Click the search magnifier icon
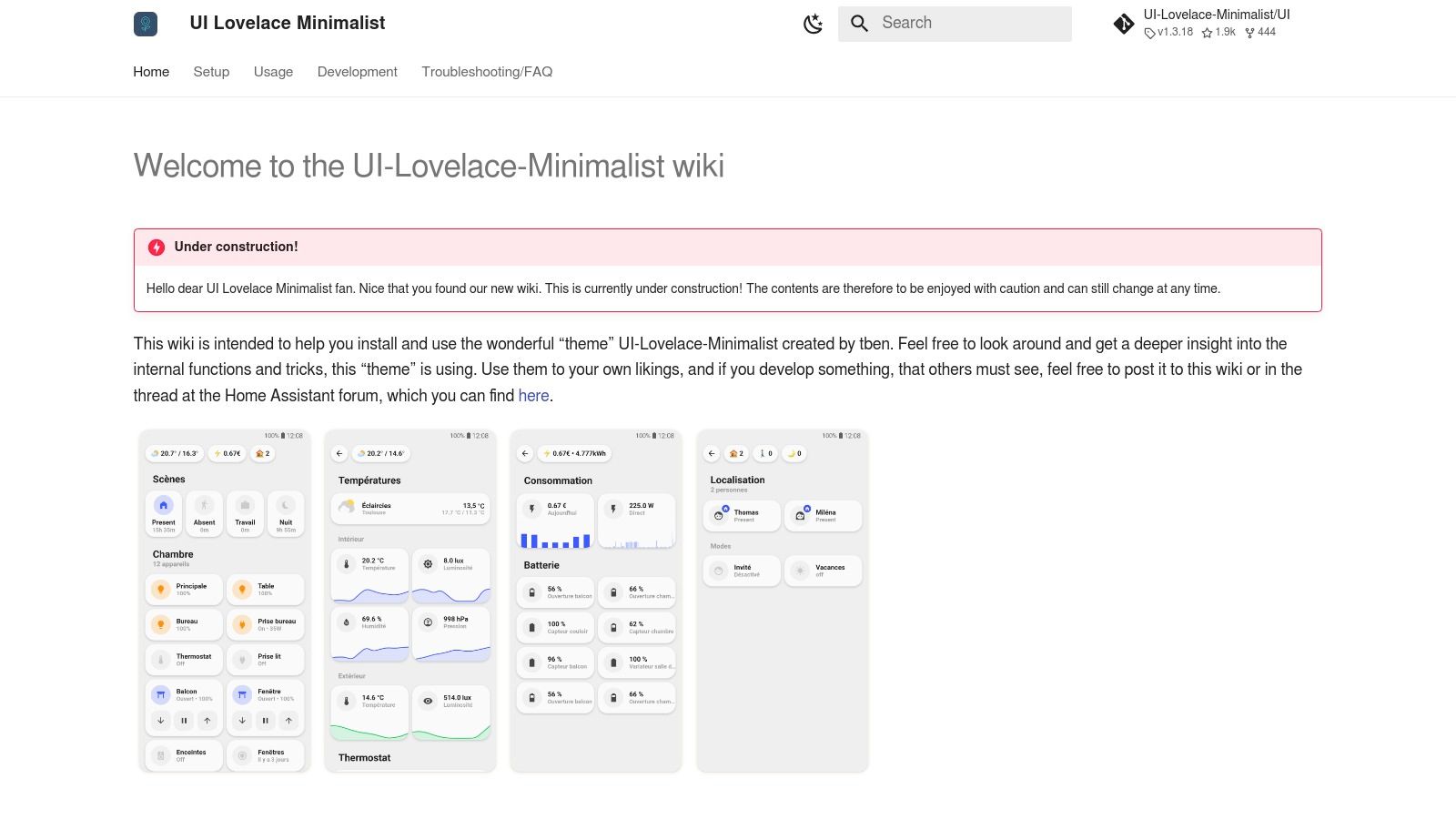This screenshot has width=1456, height=819. pyautogui.click(x=859, y=23)
